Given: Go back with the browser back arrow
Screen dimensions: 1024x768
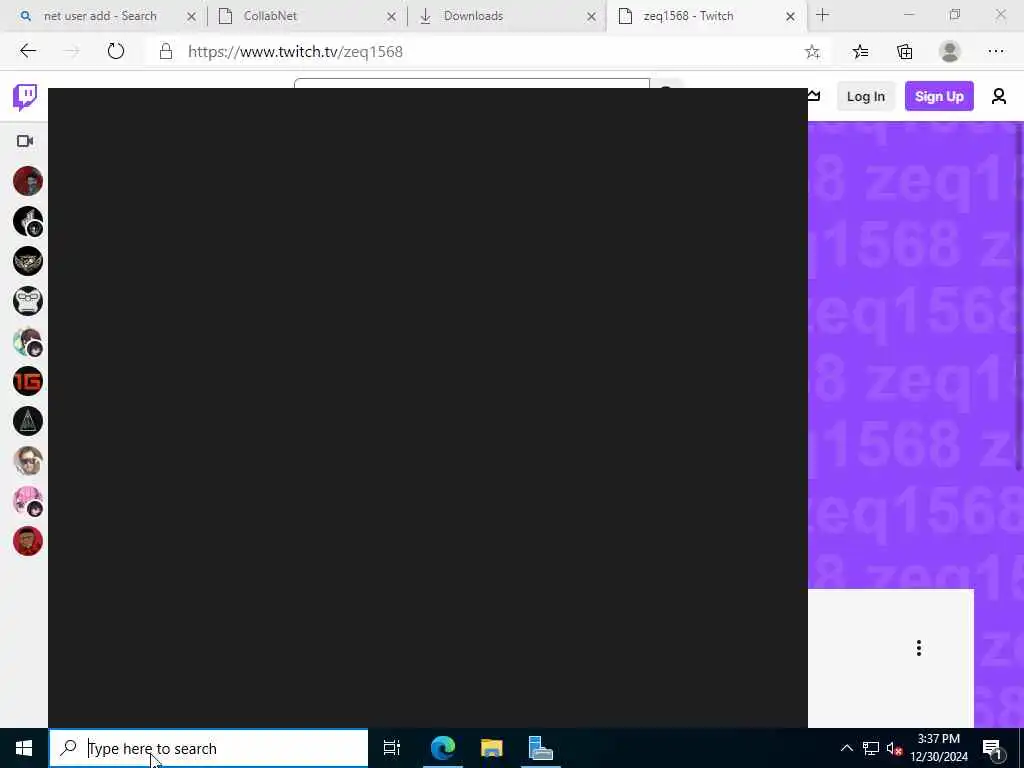Looking at the screenshot, I should pyautogui.click(x=27, y=51).
